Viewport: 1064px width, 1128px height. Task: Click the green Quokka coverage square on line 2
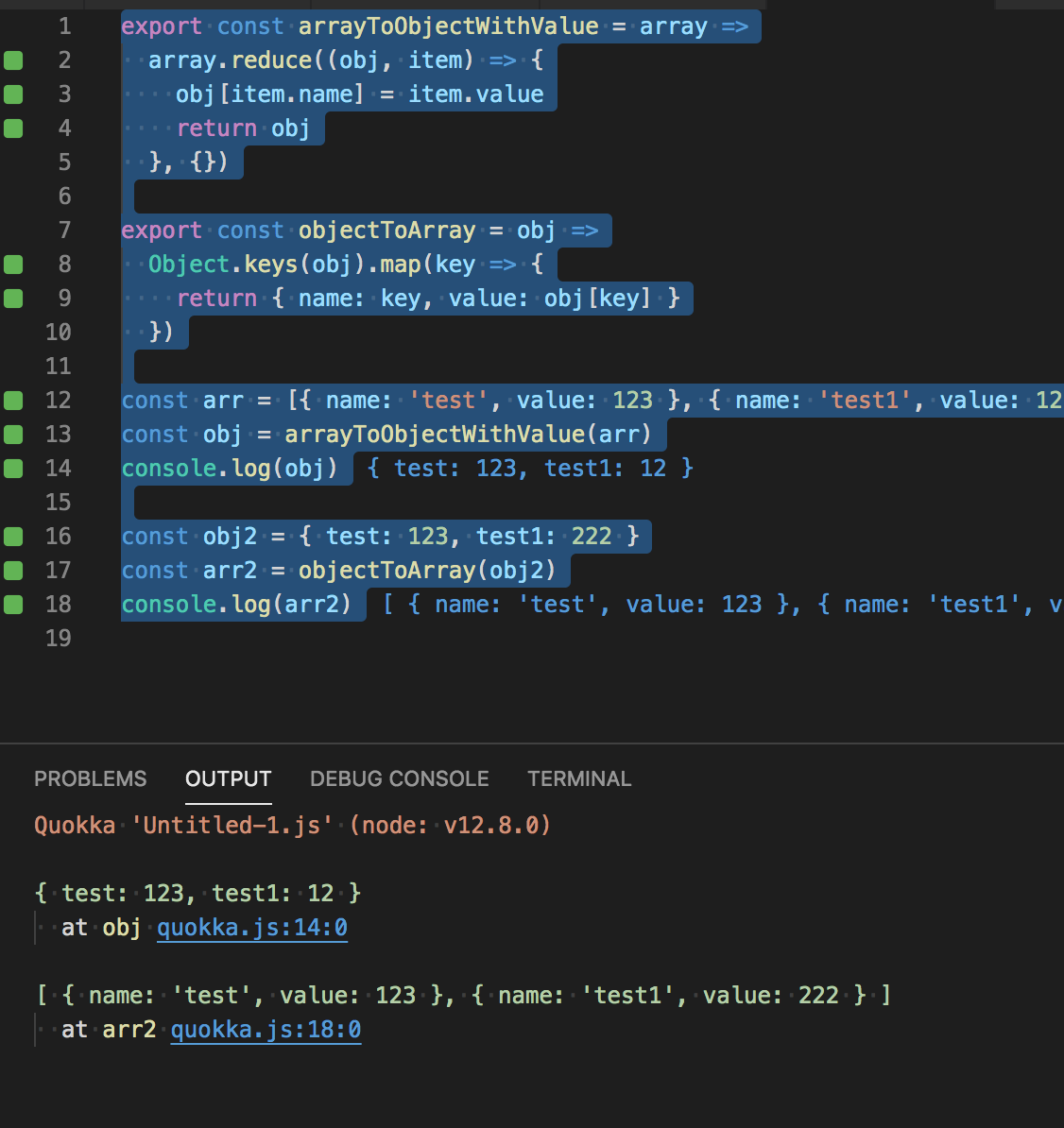pyautogui.click(x=13, y=60)
